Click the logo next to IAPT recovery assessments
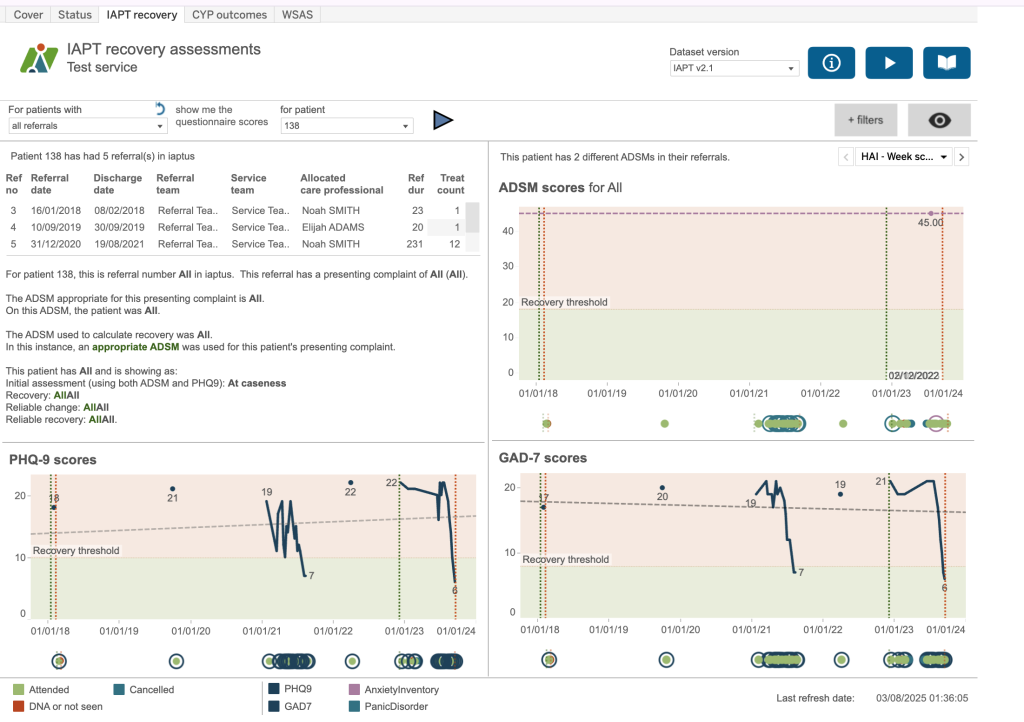 (x=39, y=59)
